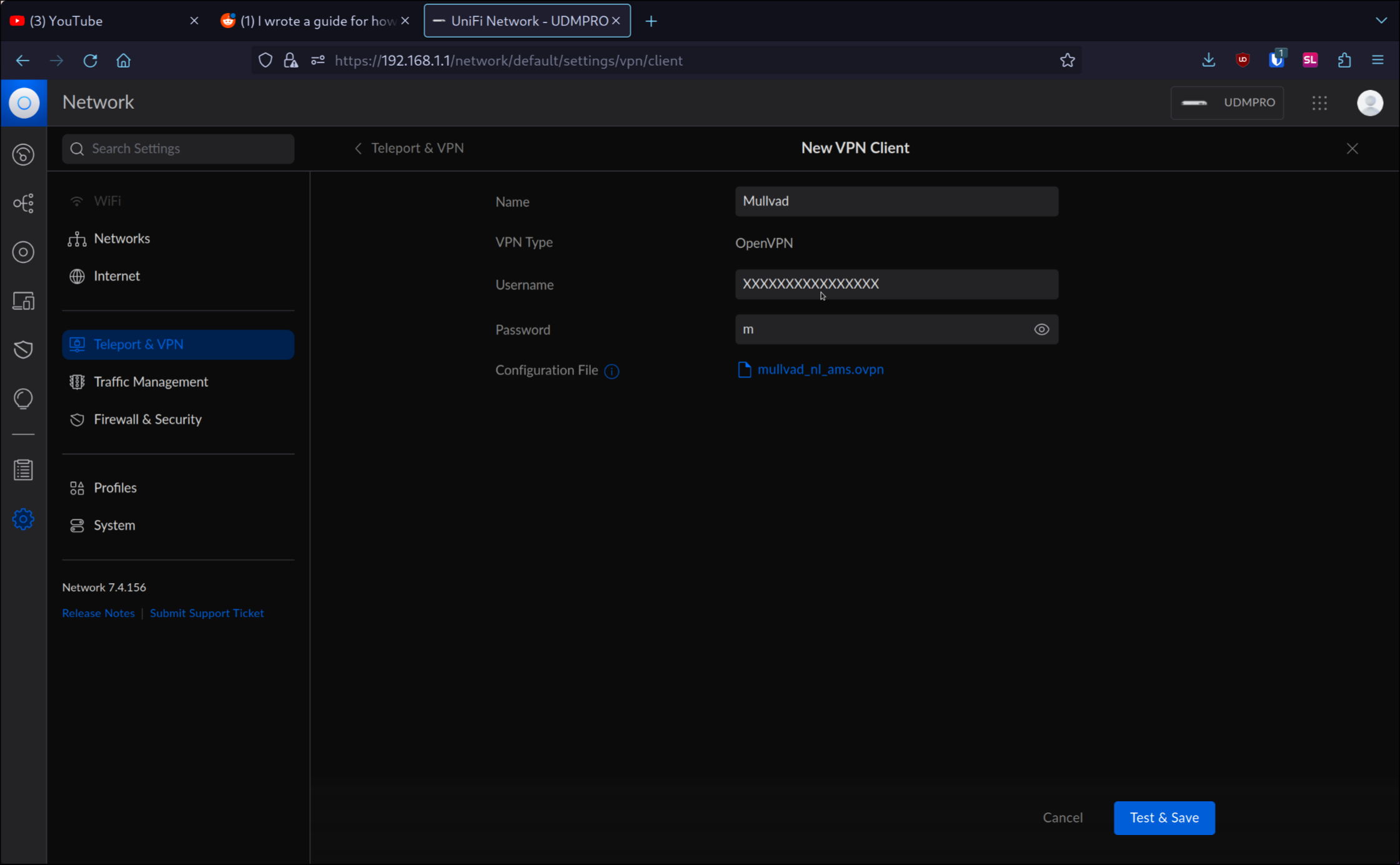
Task: Open the System Log icon in left rail
Action: coord(23,470)
